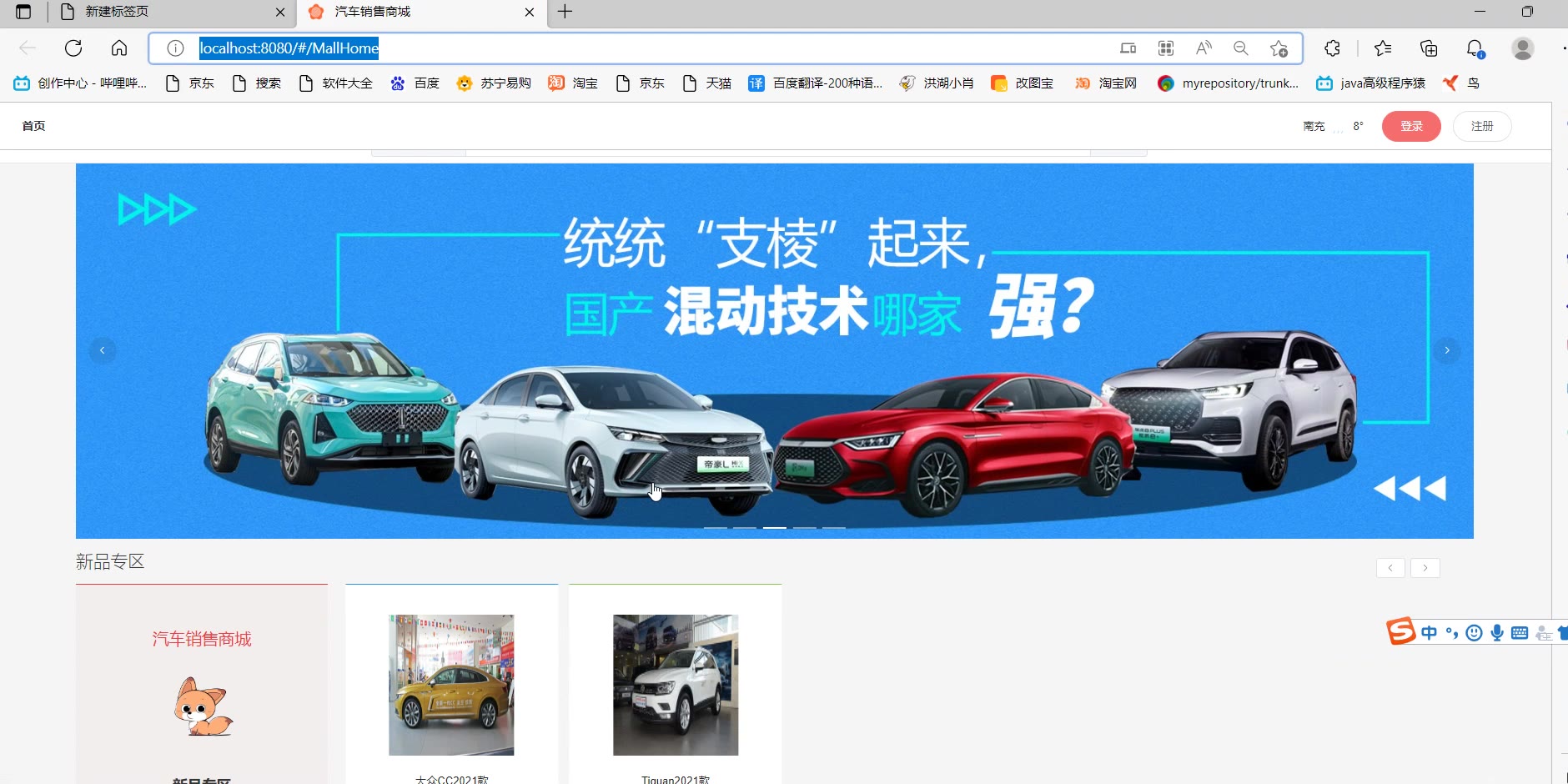Show next banner slide arrow
This screenshot has width=1568, height=784.
(1447, 350)
